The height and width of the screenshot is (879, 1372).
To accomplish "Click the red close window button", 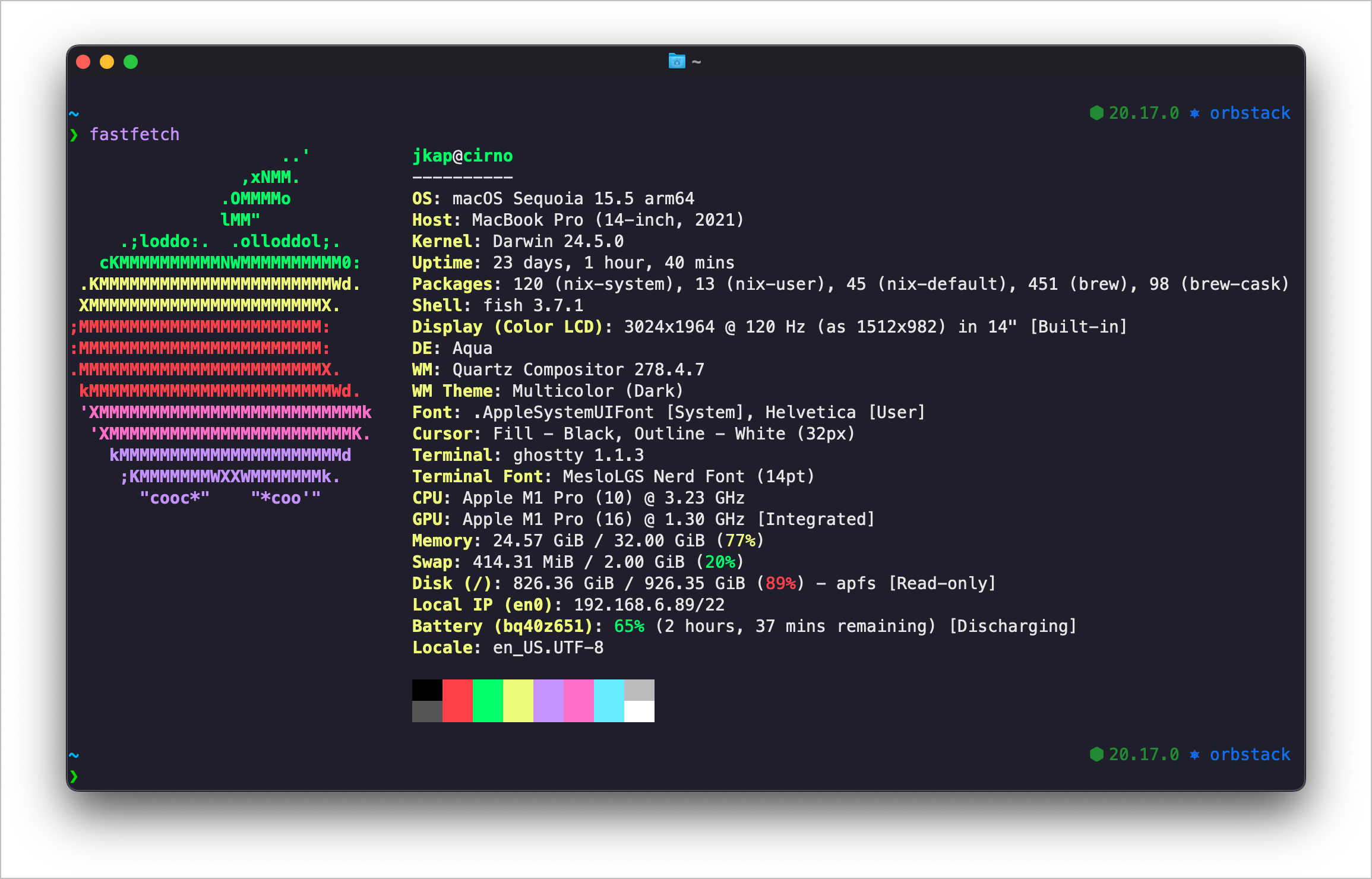I will click(x=83, y=62).
